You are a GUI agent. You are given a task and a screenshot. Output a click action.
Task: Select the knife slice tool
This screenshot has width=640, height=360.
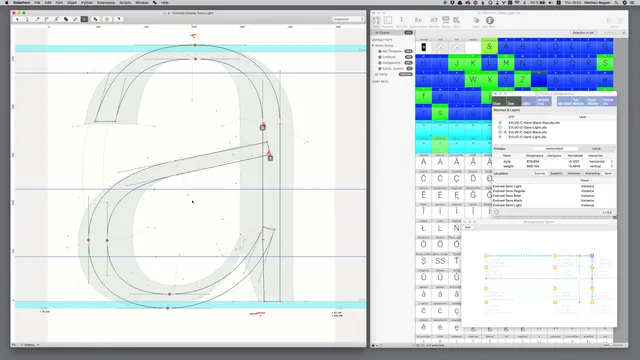click(x=56, y=19)
